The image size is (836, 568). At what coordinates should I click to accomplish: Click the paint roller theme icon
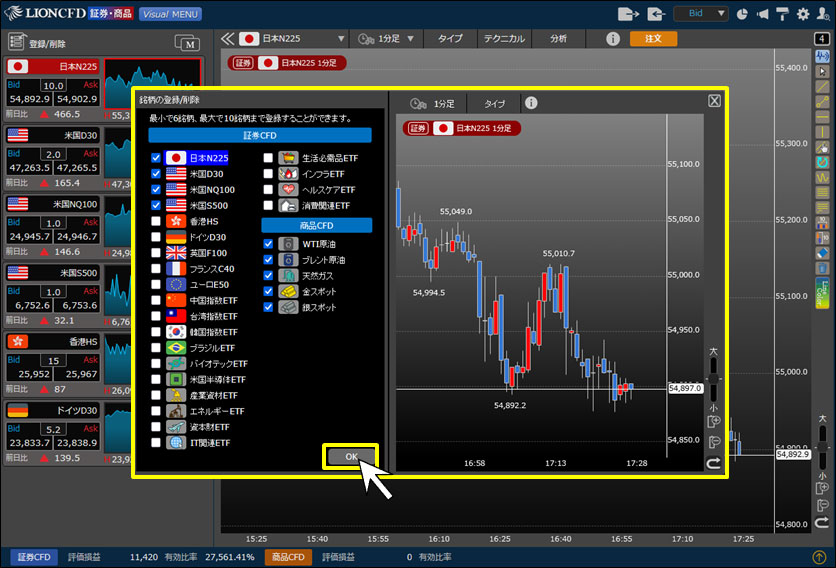[x=780, y=14]
